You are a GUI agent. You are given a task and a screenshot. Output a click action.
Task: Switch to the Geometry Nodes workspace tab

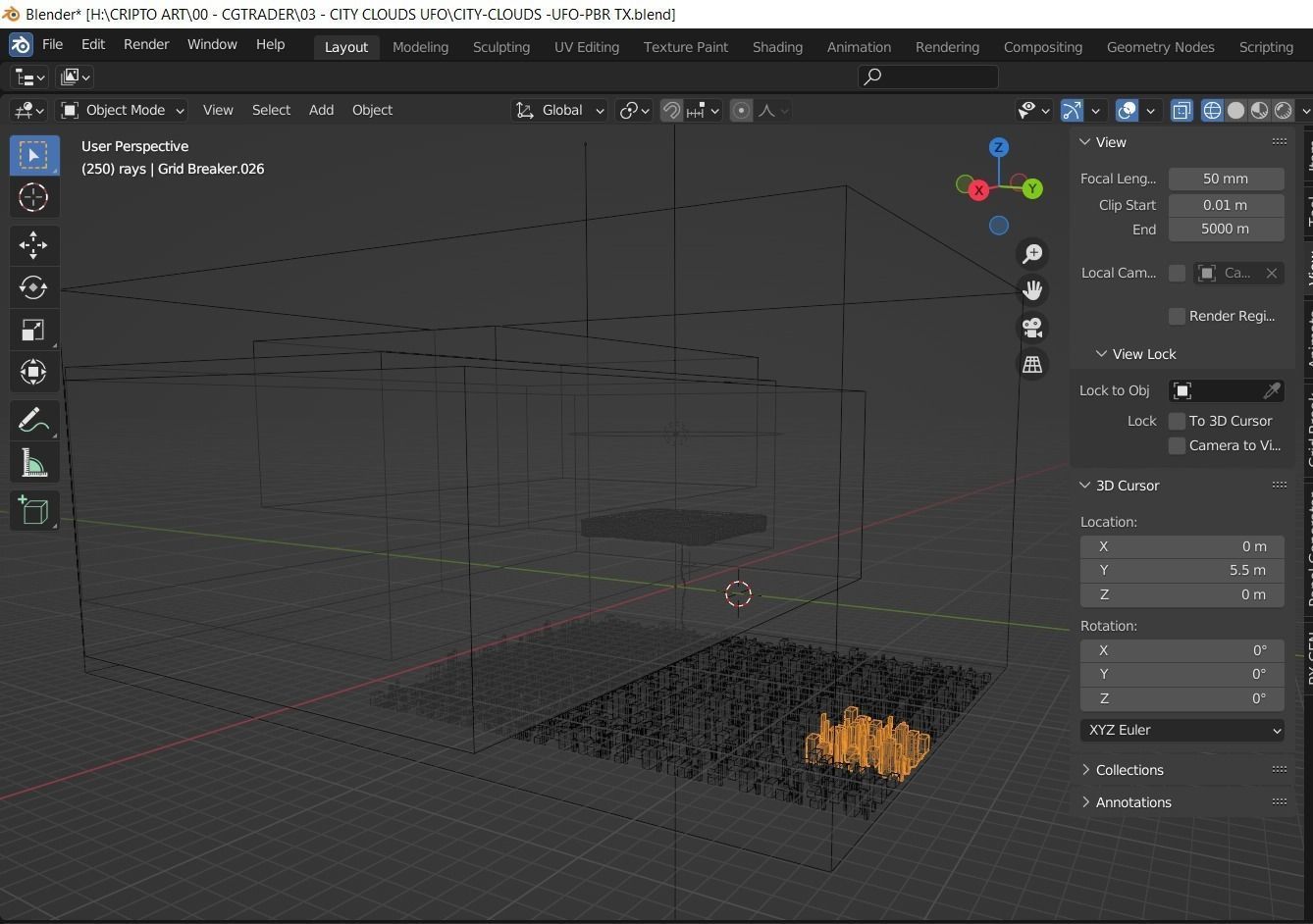(x=1160, y=47)
